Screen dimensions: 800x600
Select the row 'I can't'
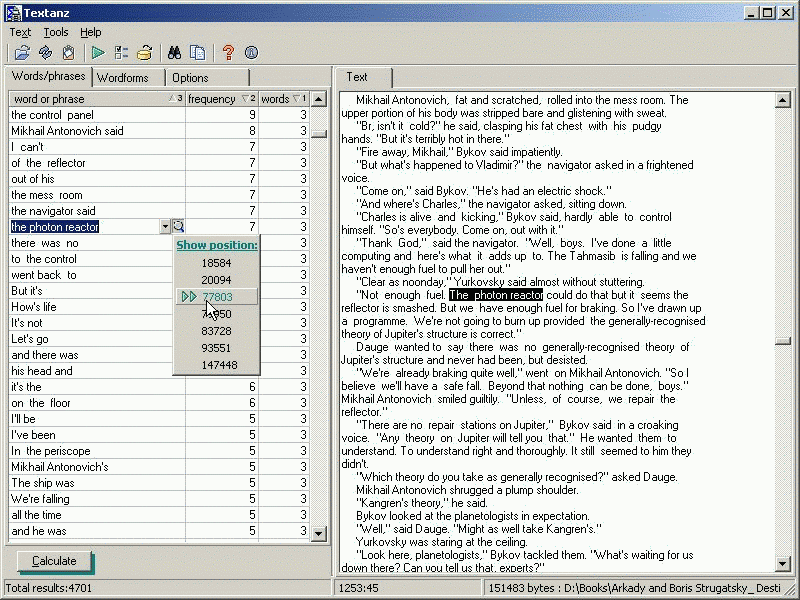tap(159, 147)
